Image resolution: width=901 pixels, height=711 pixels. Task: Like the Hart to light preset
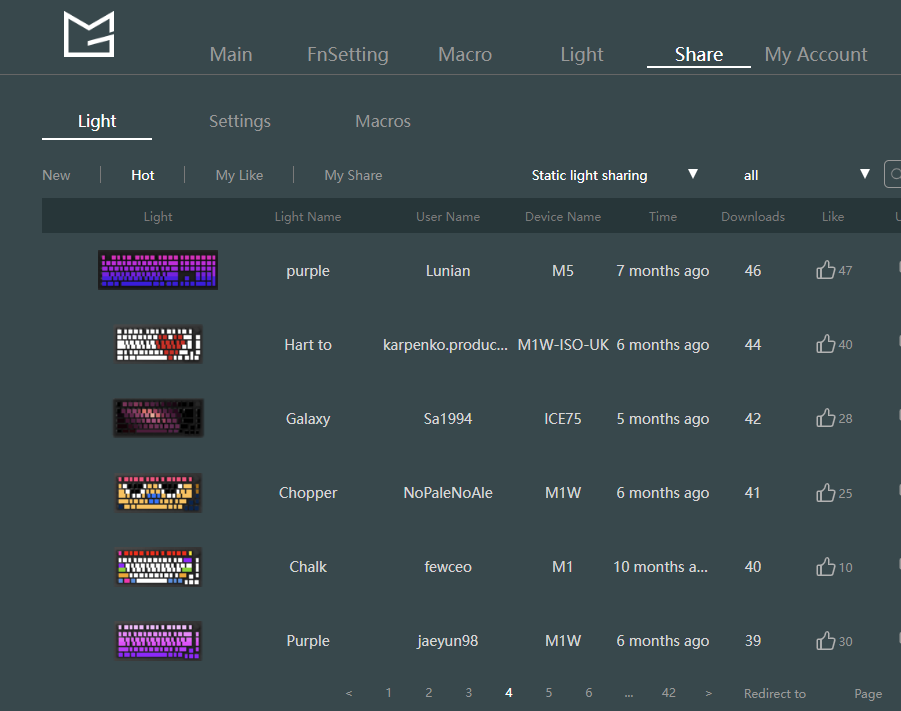[x=826, y=344]
